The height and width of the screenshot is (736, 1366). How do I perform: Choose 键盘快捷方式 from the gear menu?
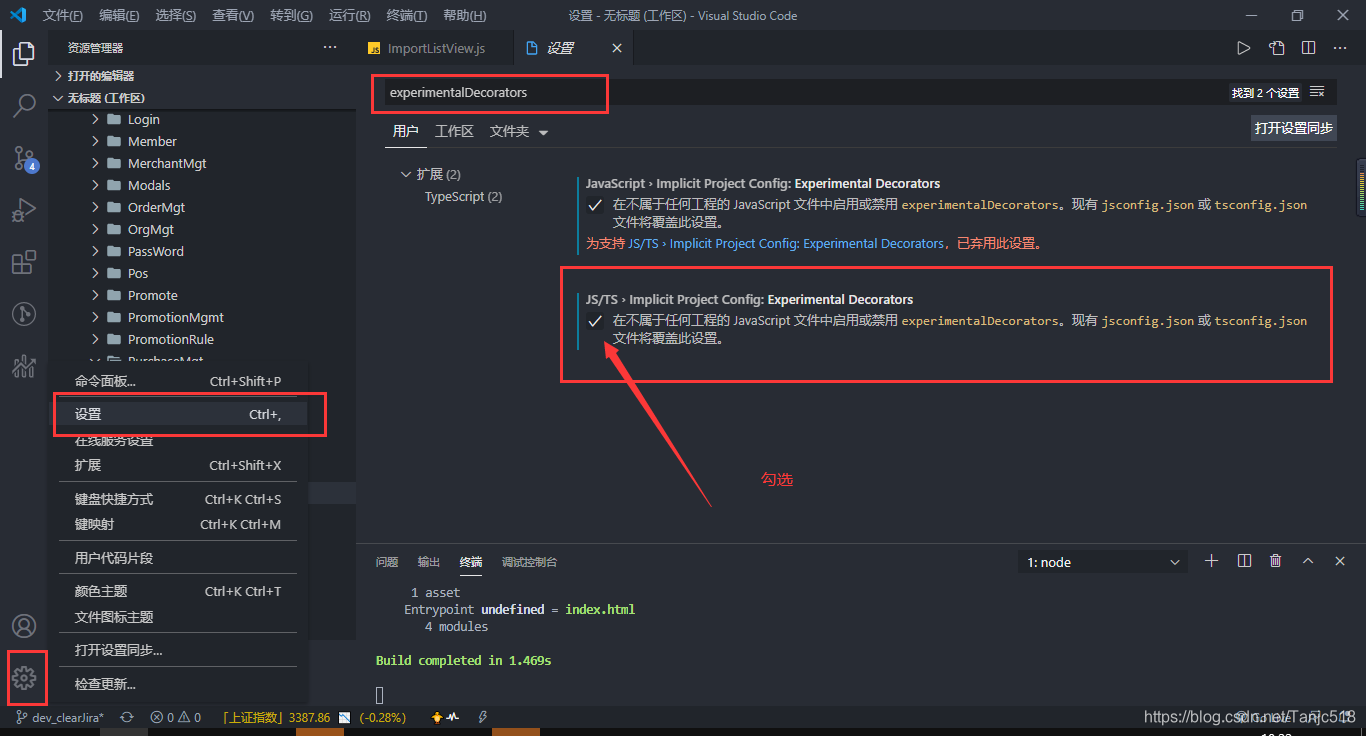tap(178, 499)
